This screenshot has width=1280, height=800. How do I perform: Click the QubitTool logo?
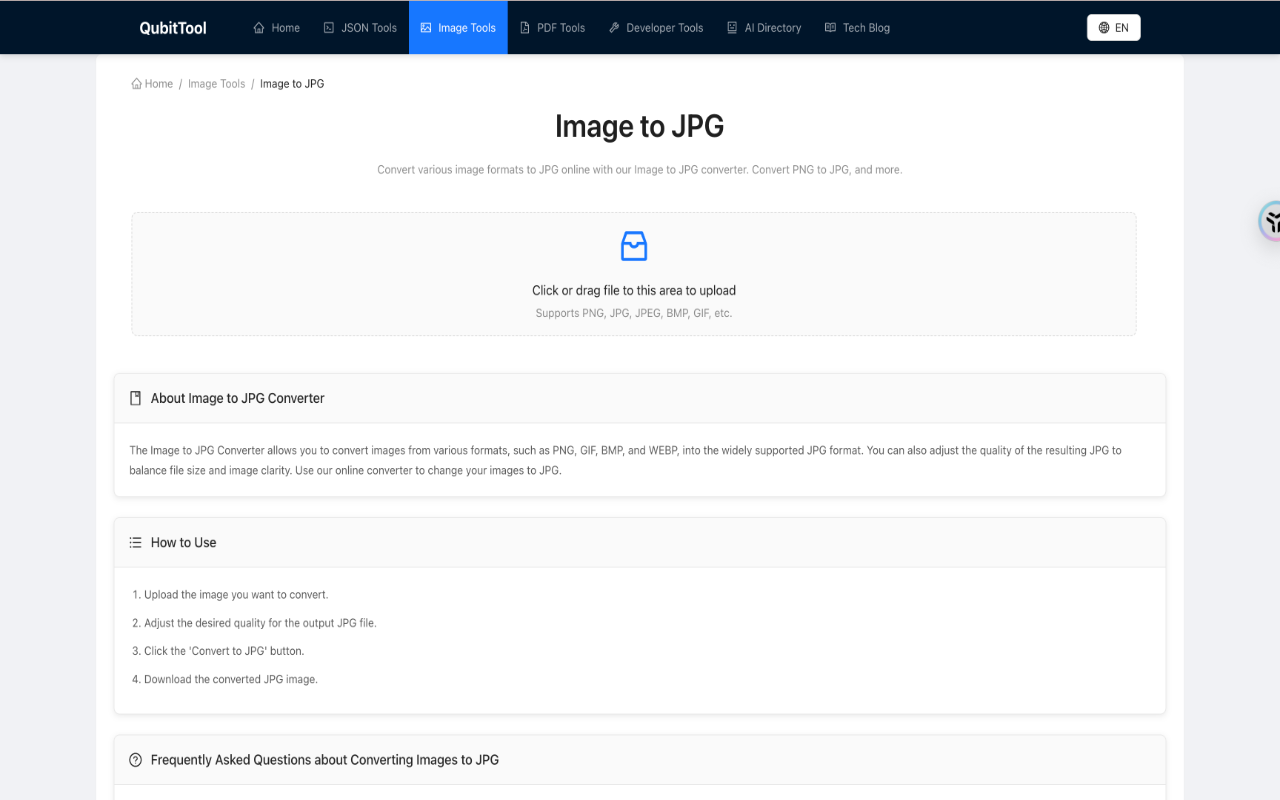(x=172, y=27)
